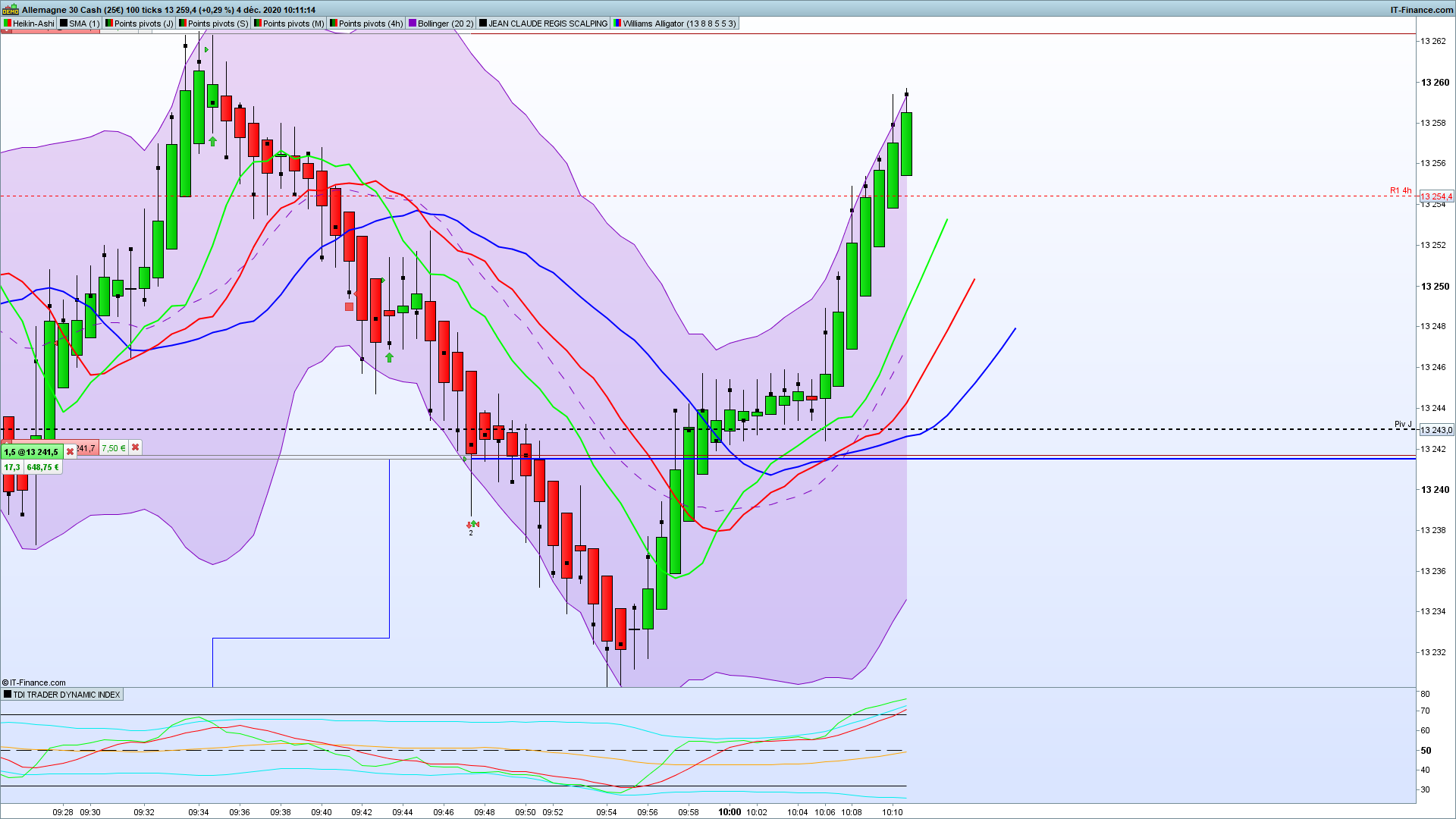Click the R1 4h pivot price label 13 254,4
Image resolution: width=1456 pixels, height=819 pixels.
point(1436,196)
